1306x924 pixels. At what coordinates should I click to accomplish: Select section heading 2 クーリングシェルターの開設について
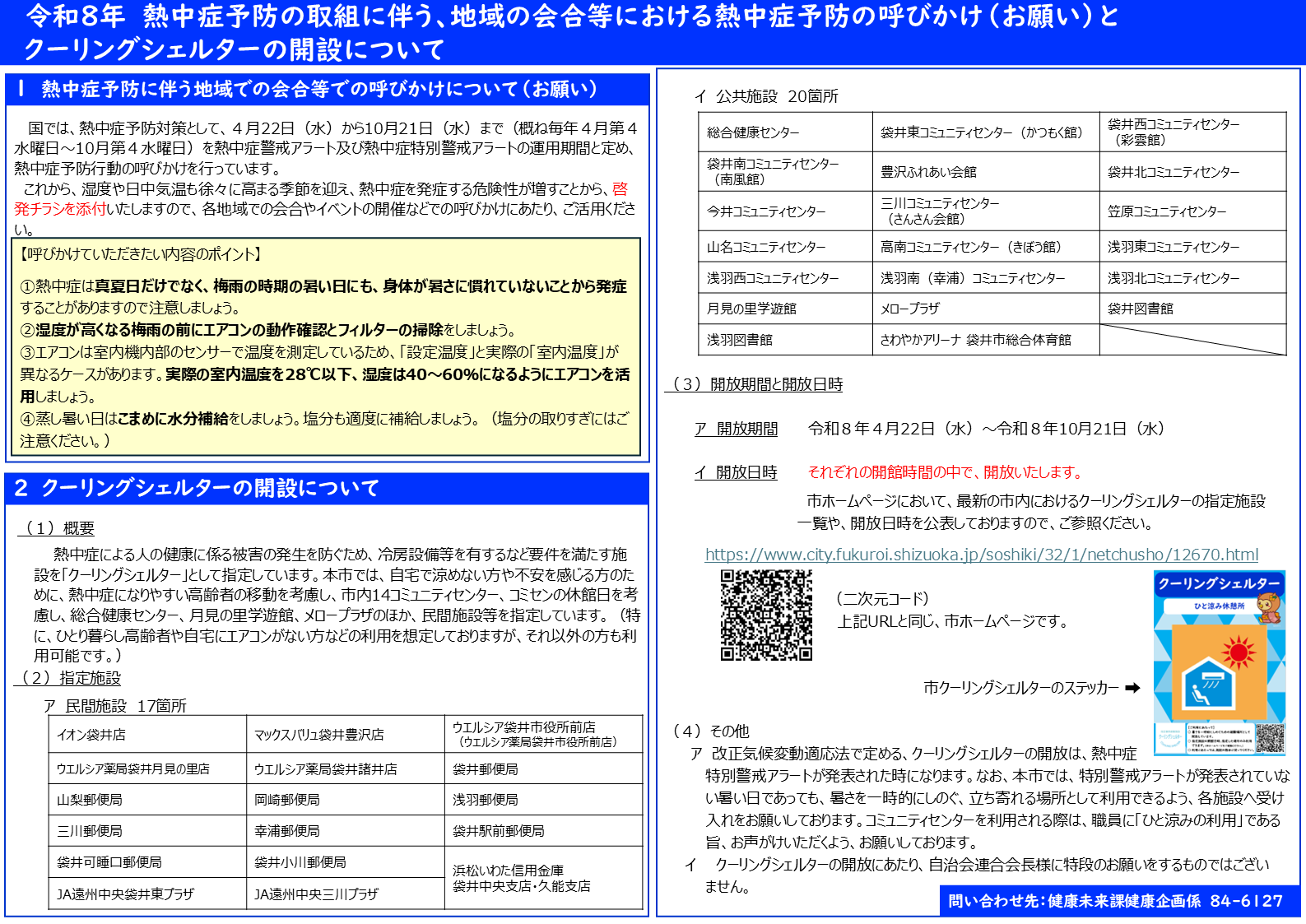point(327,488)
